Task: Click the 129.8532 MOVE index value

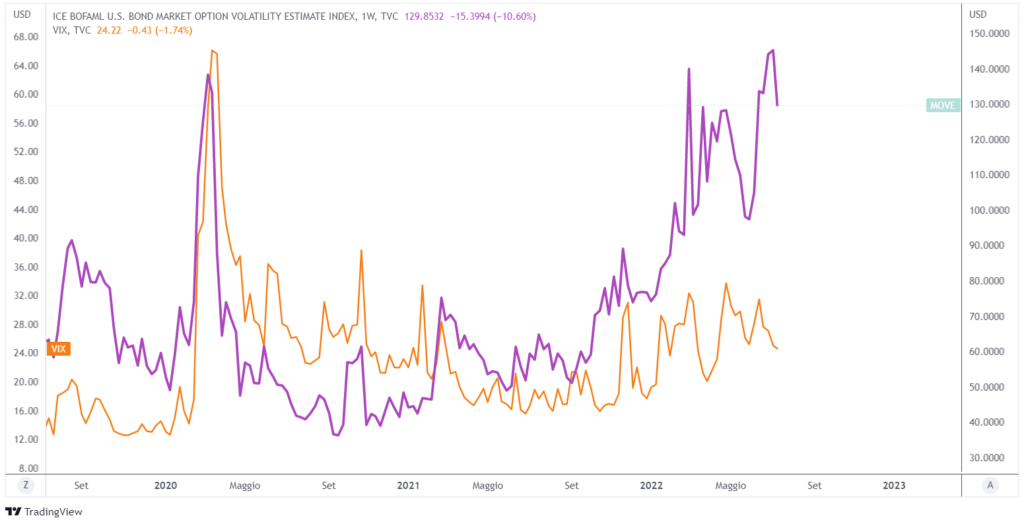Action: (423, 18)
